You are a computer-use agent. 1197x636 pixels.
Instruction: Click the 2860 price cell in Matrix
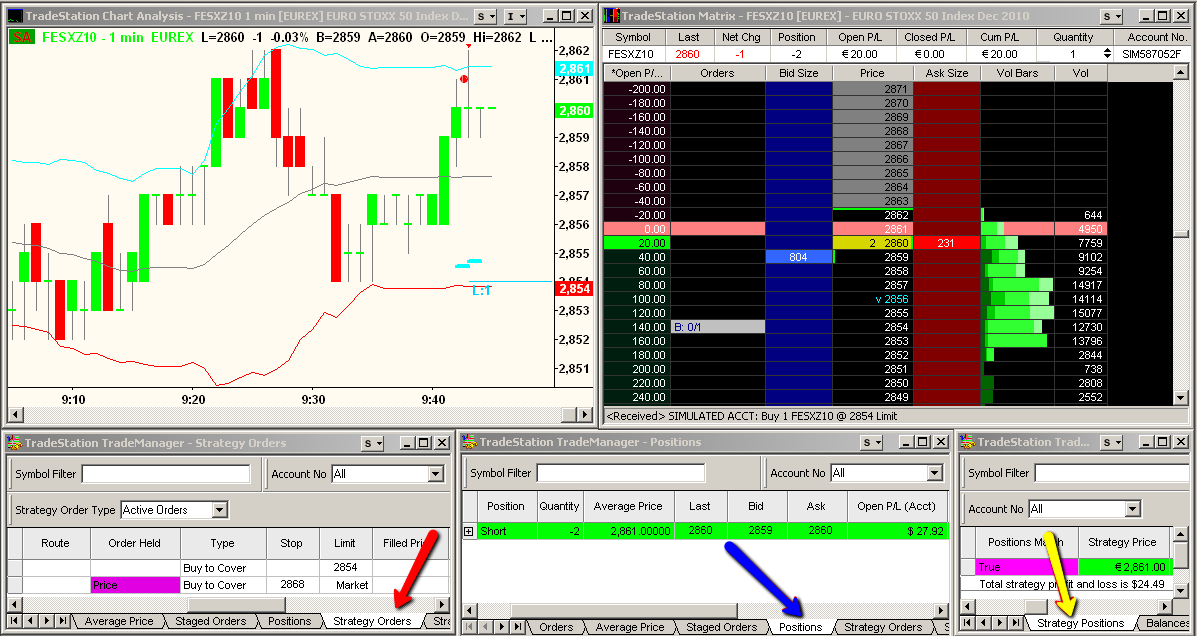(x=872, y=243)
